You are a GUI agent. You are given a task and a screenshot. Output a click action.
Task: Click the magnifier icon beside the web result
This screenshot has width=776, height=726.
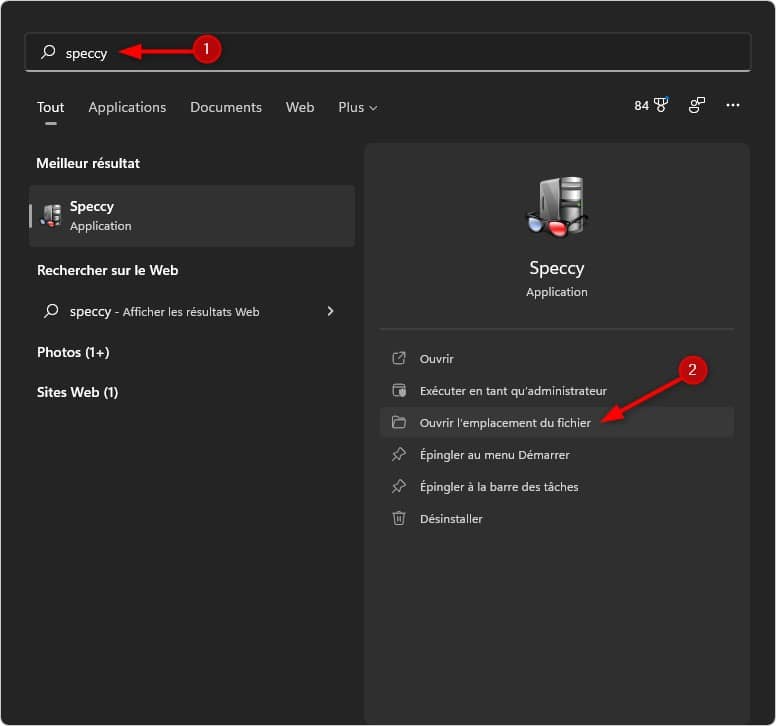point(51,311)
